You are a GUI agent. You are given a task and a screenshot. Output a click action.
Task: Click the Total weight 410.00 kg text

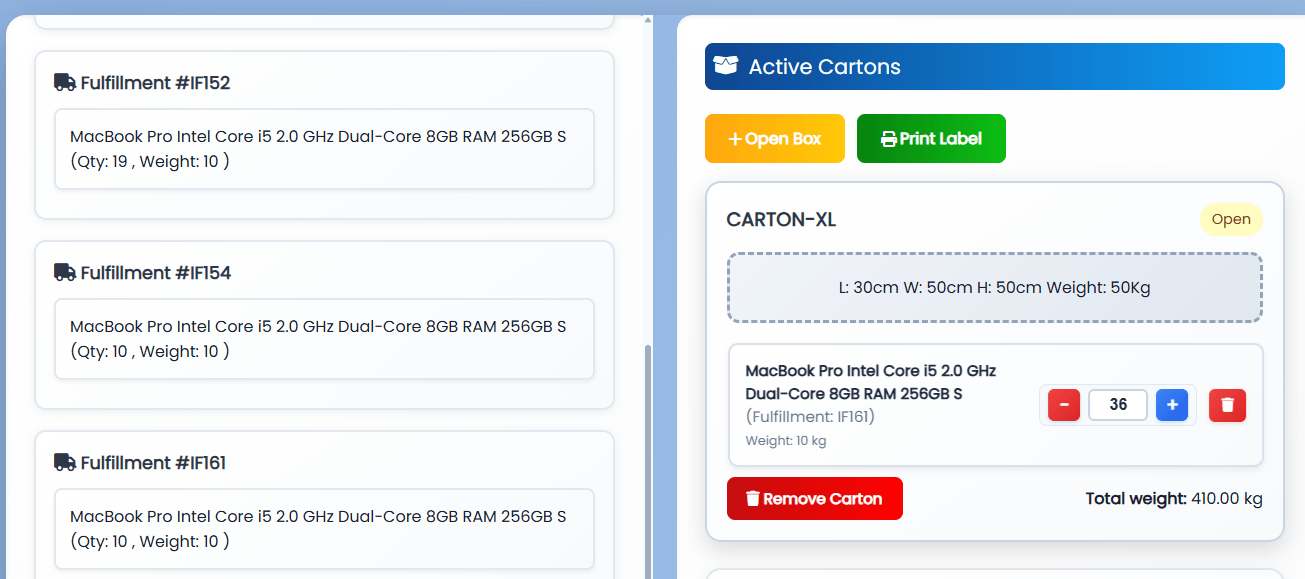click(x=1174, y=499)
